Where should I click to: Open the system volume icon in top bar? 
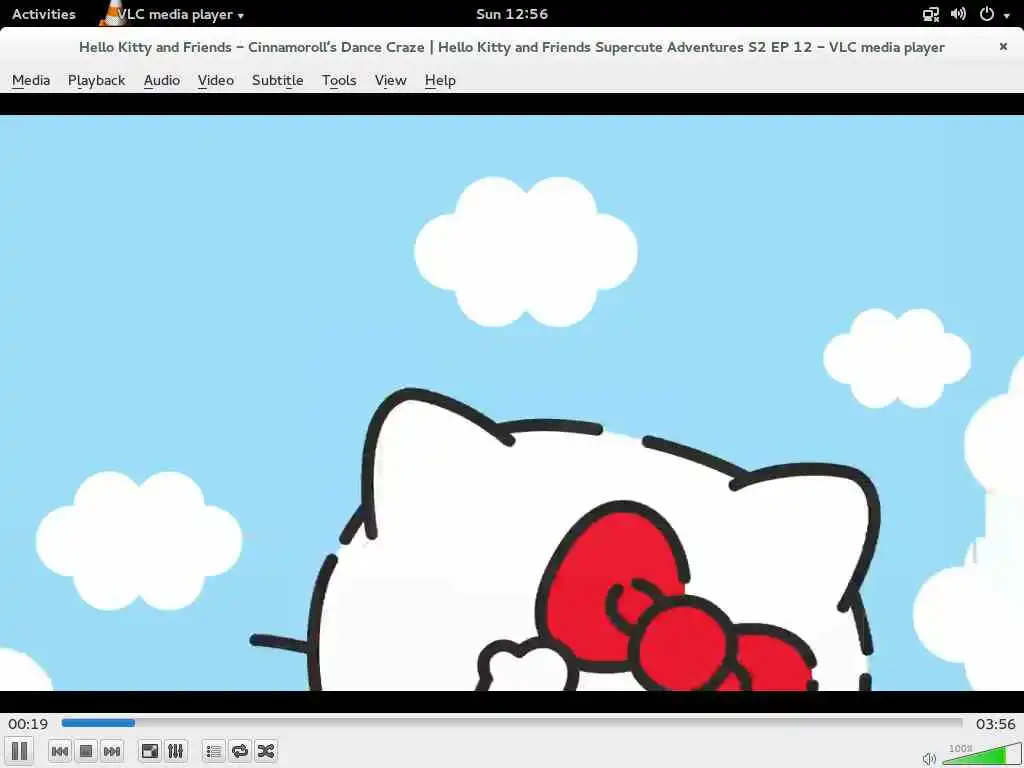tap(958, 14)
